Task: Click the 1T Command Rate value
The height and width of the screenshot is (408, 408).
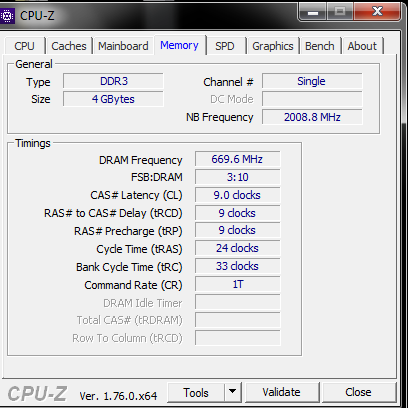Action: (237, 284)
